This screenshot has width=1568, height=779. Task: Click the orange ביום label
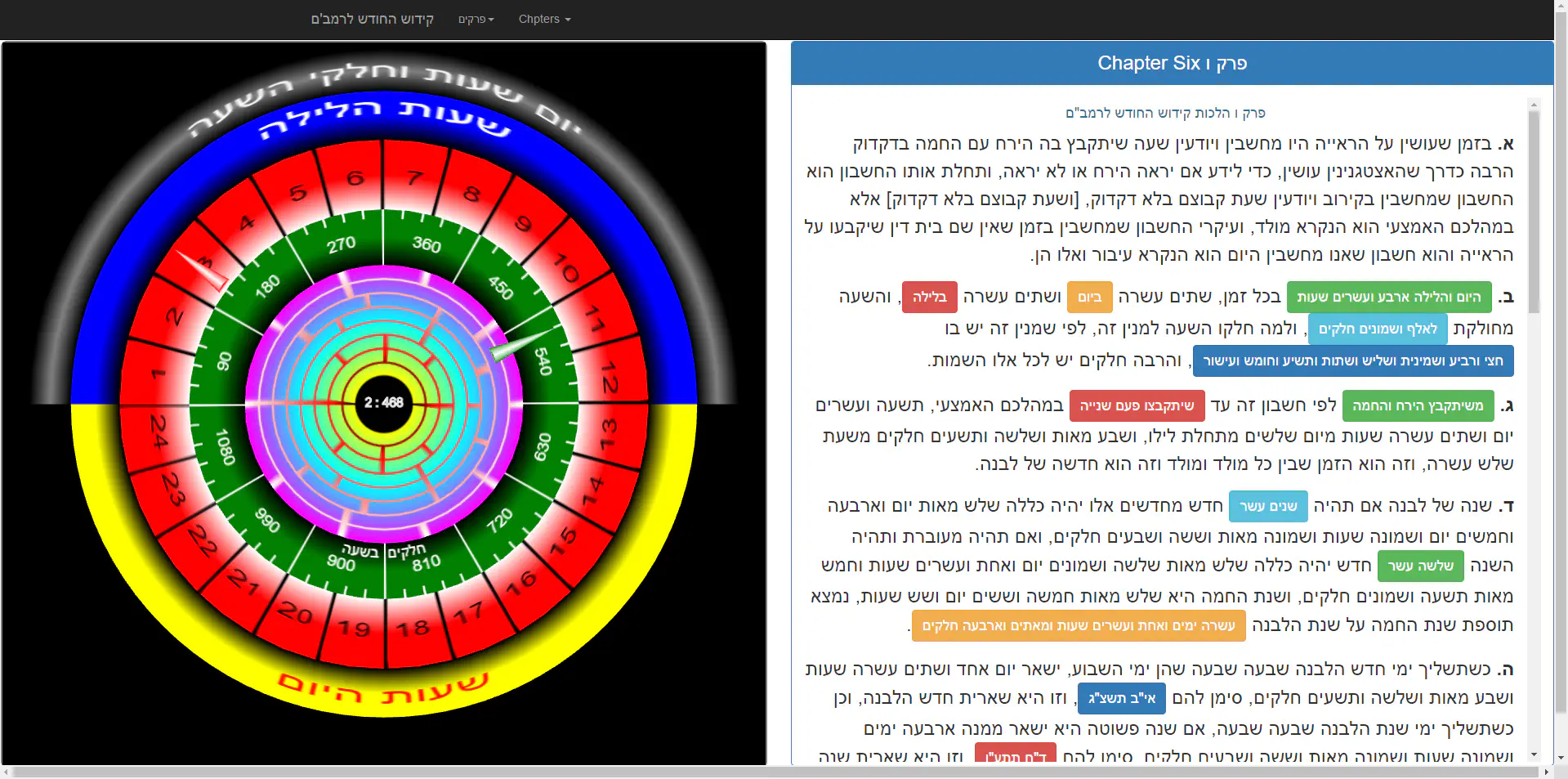1089,298
